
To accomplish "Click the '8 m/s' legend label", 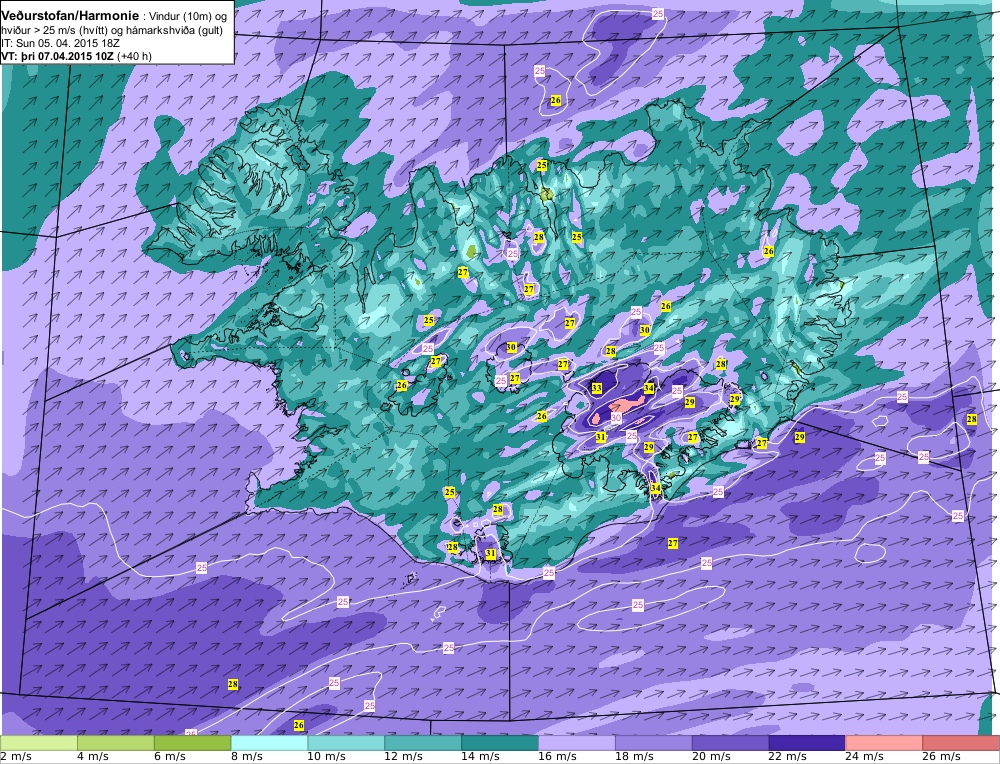I will (x=247, y=757).
